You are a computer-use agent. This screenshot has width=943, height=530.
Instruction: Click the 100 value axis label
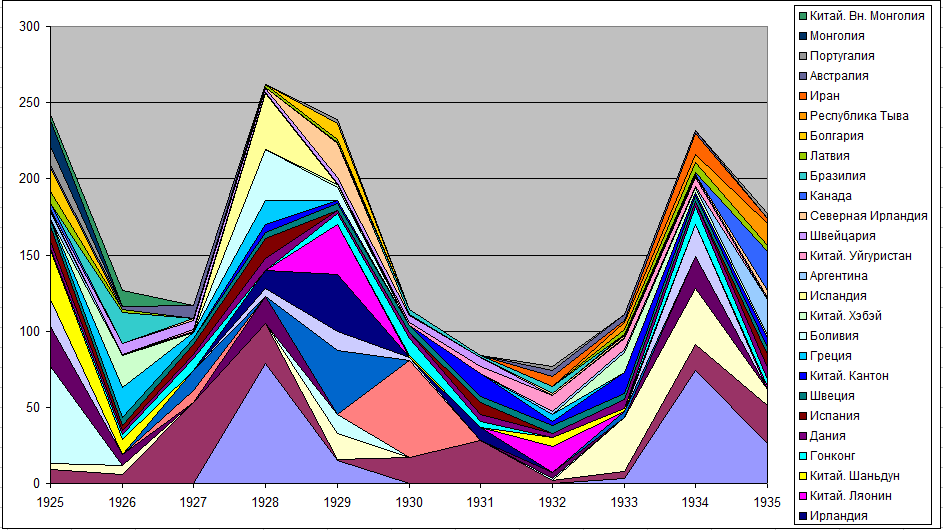29,331
